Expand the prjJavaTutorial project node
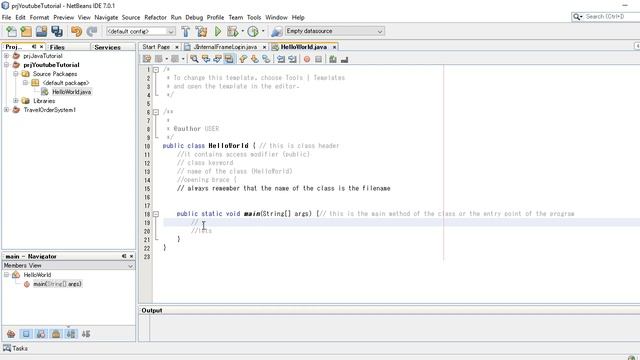Image resolution: width=640 pixels, height=360 pixels. (7, 56)
